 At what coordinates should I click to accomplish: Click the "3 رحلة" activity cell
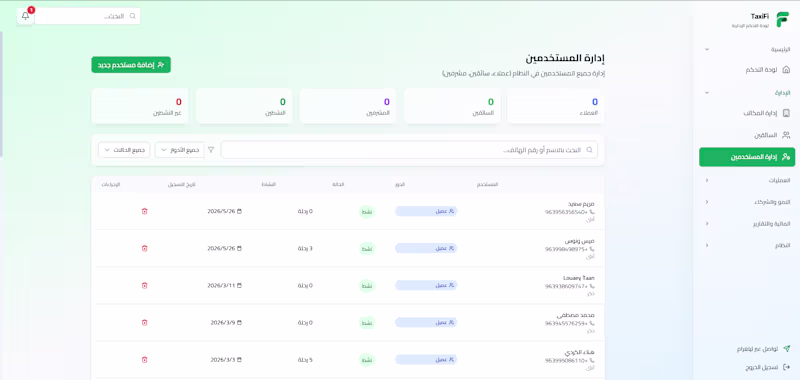click(x=305, y=248)
